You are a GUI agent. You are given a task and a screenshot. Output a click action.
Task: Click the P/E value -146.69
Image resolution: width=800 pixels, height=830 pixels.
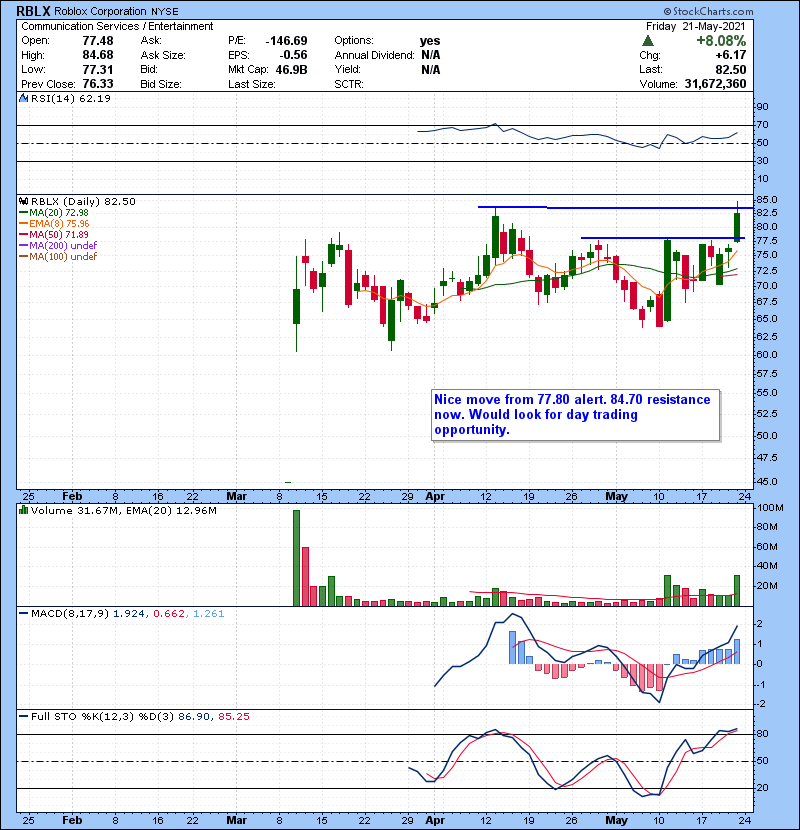pos(286,41)
